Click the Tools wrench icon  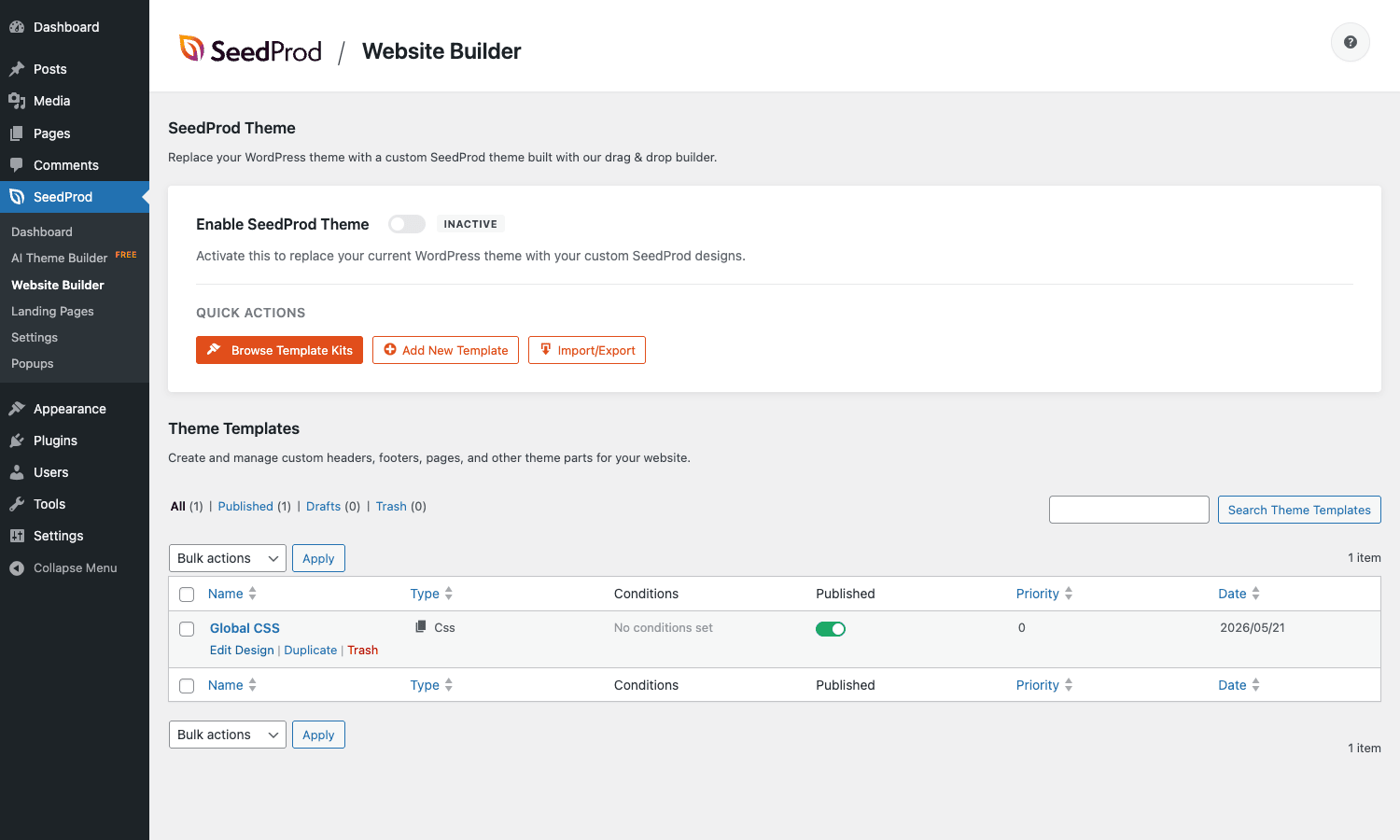[x=17, y=504]
